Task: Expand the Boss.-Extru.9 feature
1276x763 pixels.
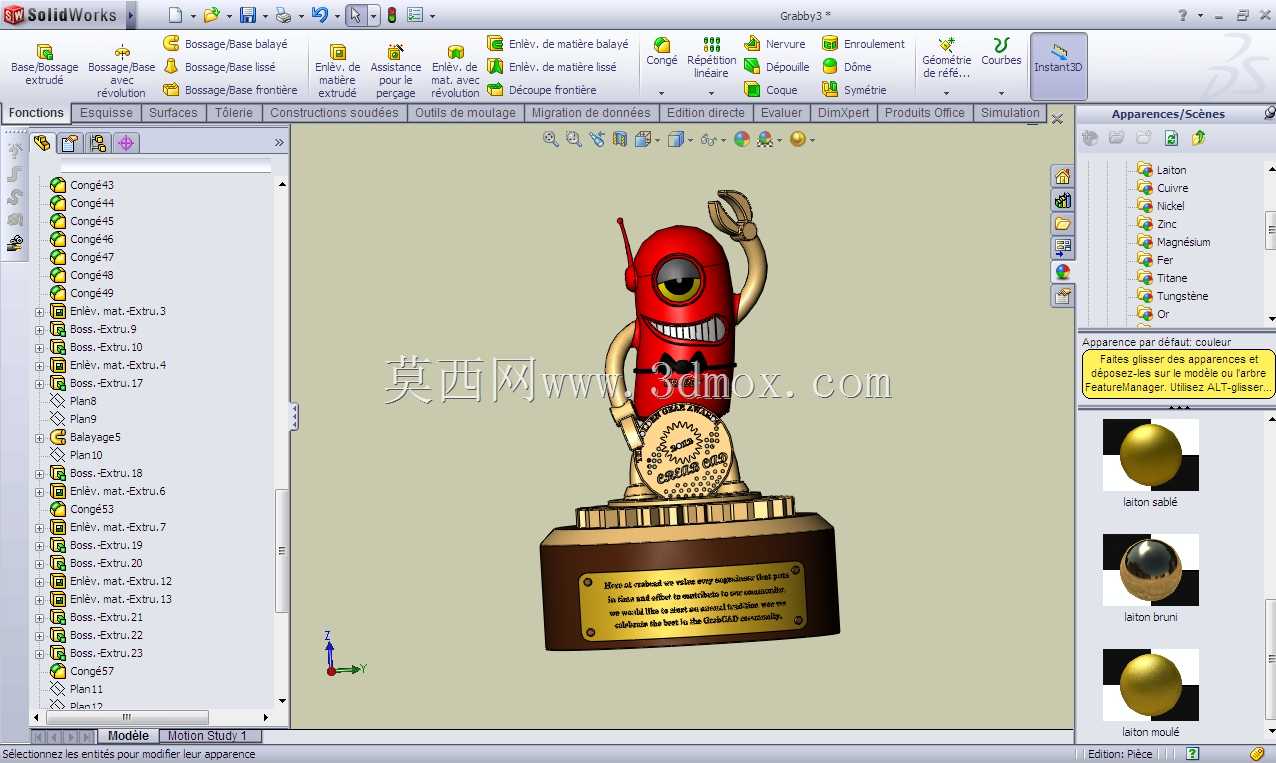Action: (x=40, y=330)
